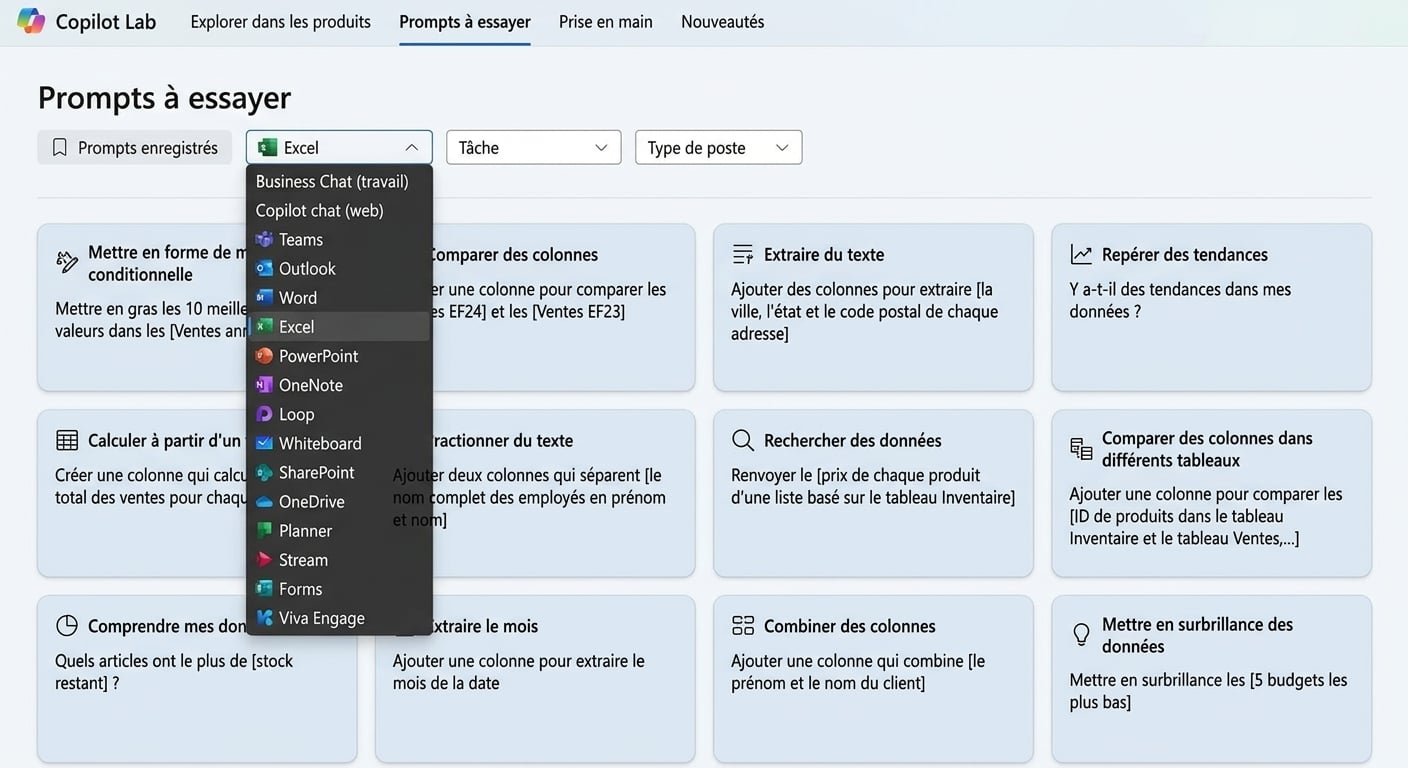Screen dimensions: 1408x768
Task: Select the SharePoint icon in the list
Action: pos(264,472)
